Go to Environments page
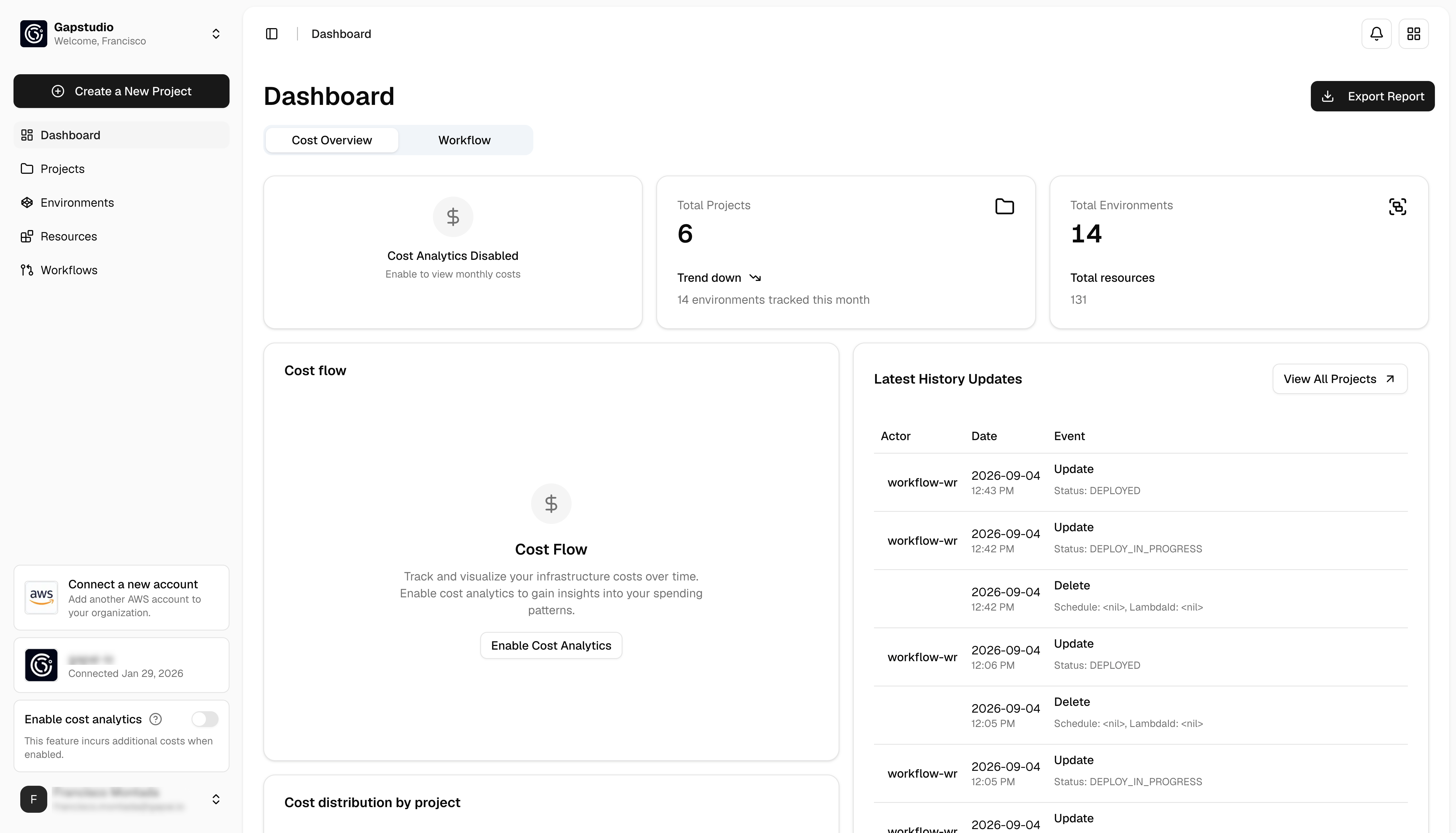The width and height of the screenshot is (1456, 833). (x=121, y=202)
